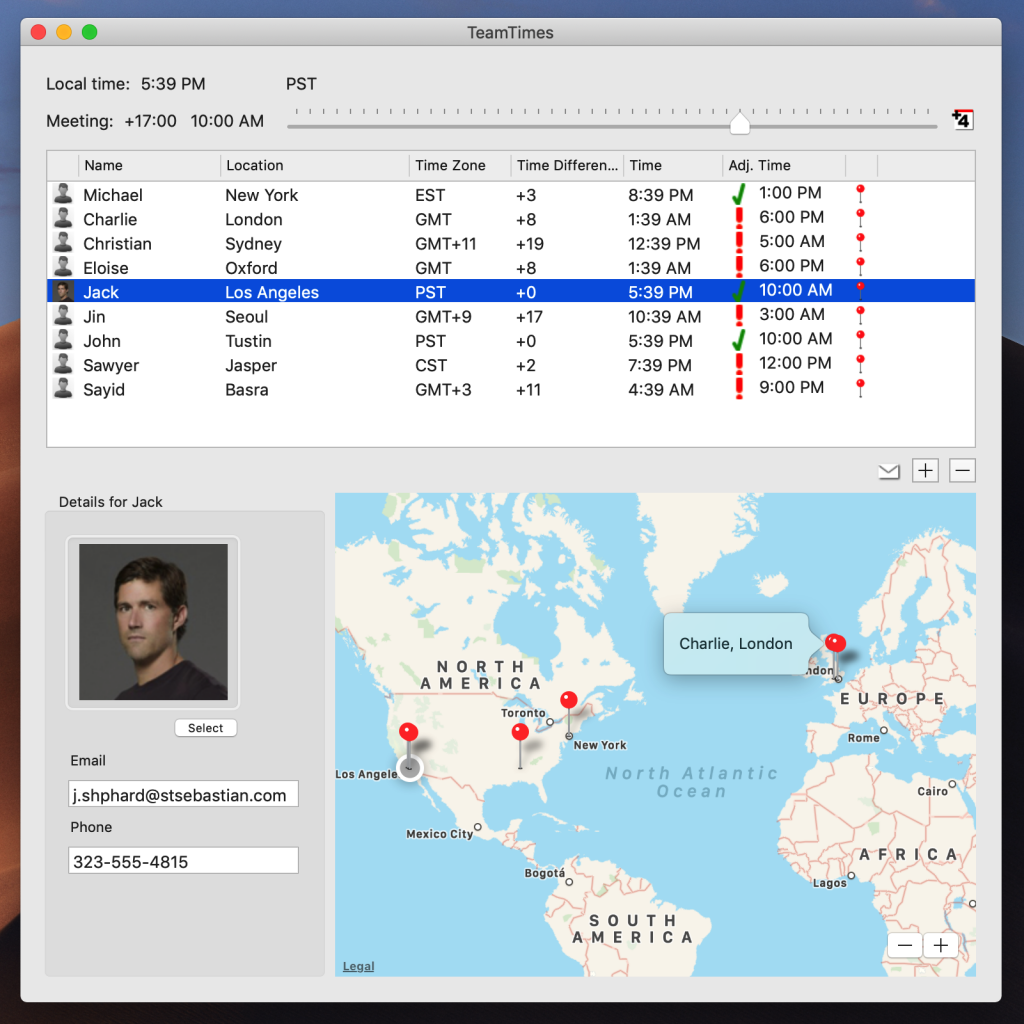The image size is (1024, 1024).
Task: Sort table by Time column header
Action: point(673,165)
